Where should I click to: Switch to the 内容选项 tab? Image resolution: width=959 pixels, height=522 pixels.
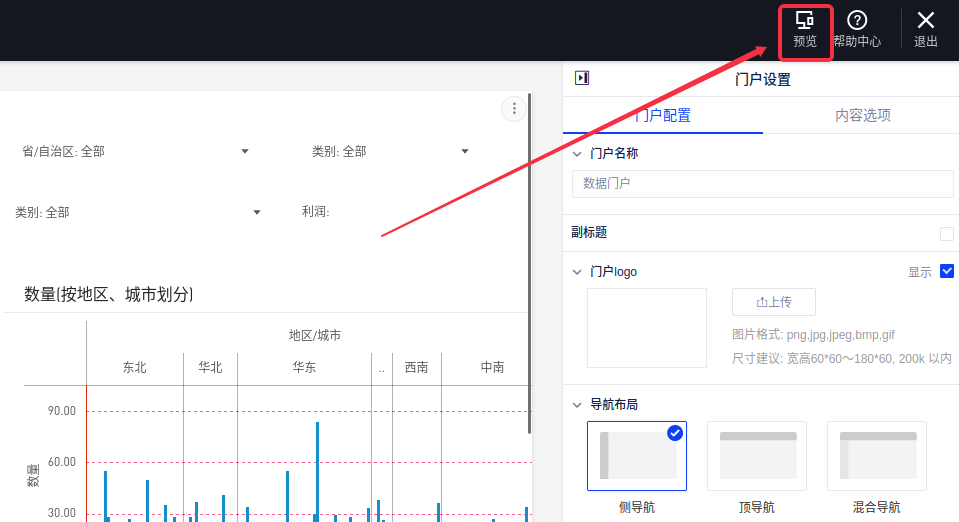point(862,115)
